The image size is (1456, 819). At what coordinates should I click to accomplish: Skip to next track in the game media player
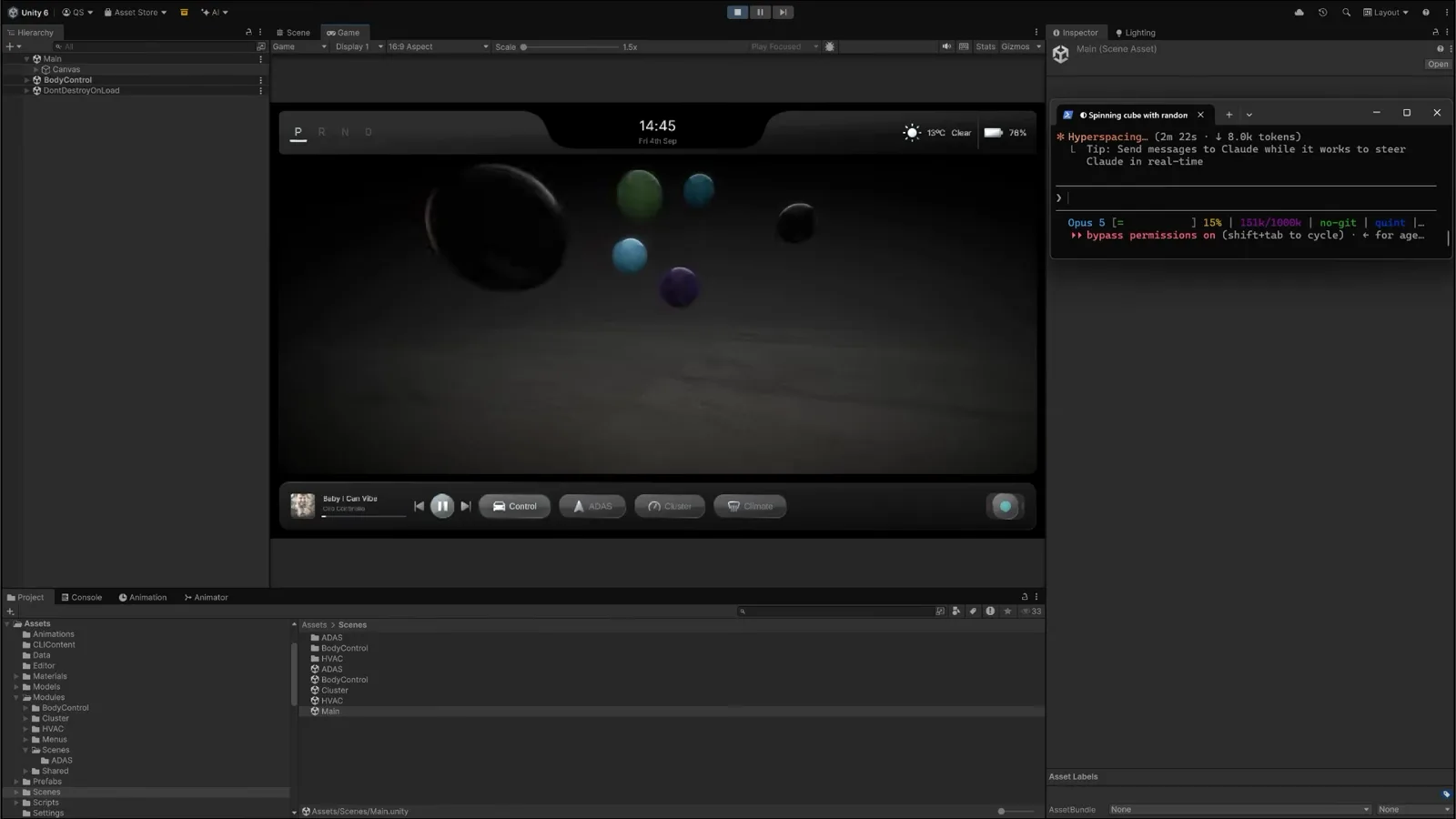point(465,506)
